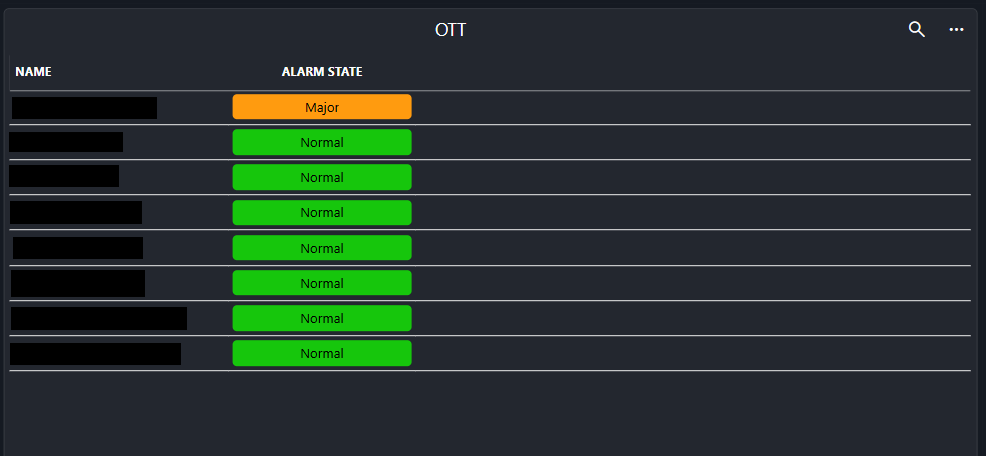
Task: Select the first green Normal badge
Action: (321, 142)
